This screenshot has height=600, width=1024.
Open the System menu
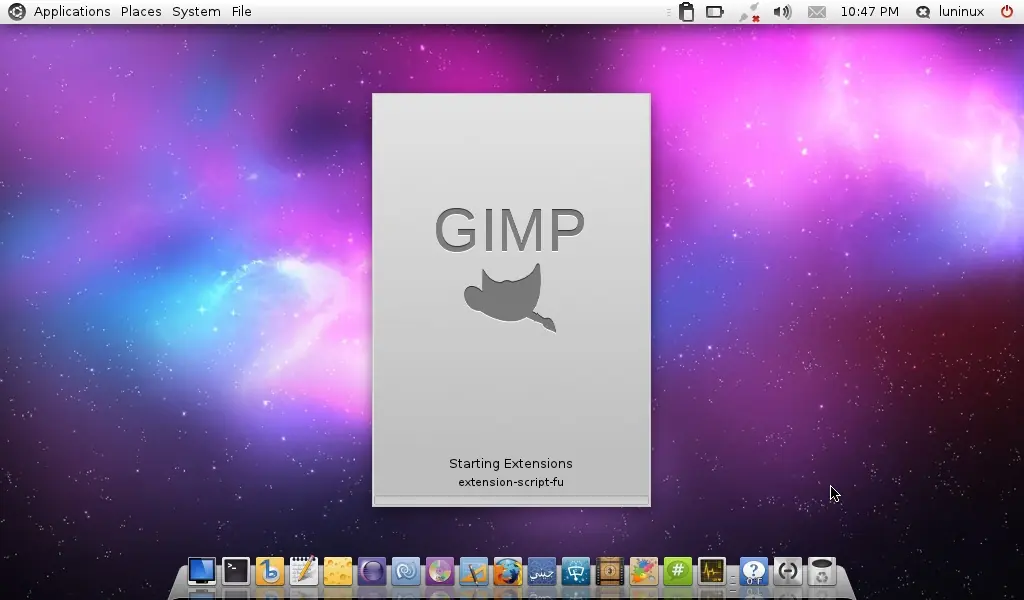pyautogui.click(x=196, y=12)
